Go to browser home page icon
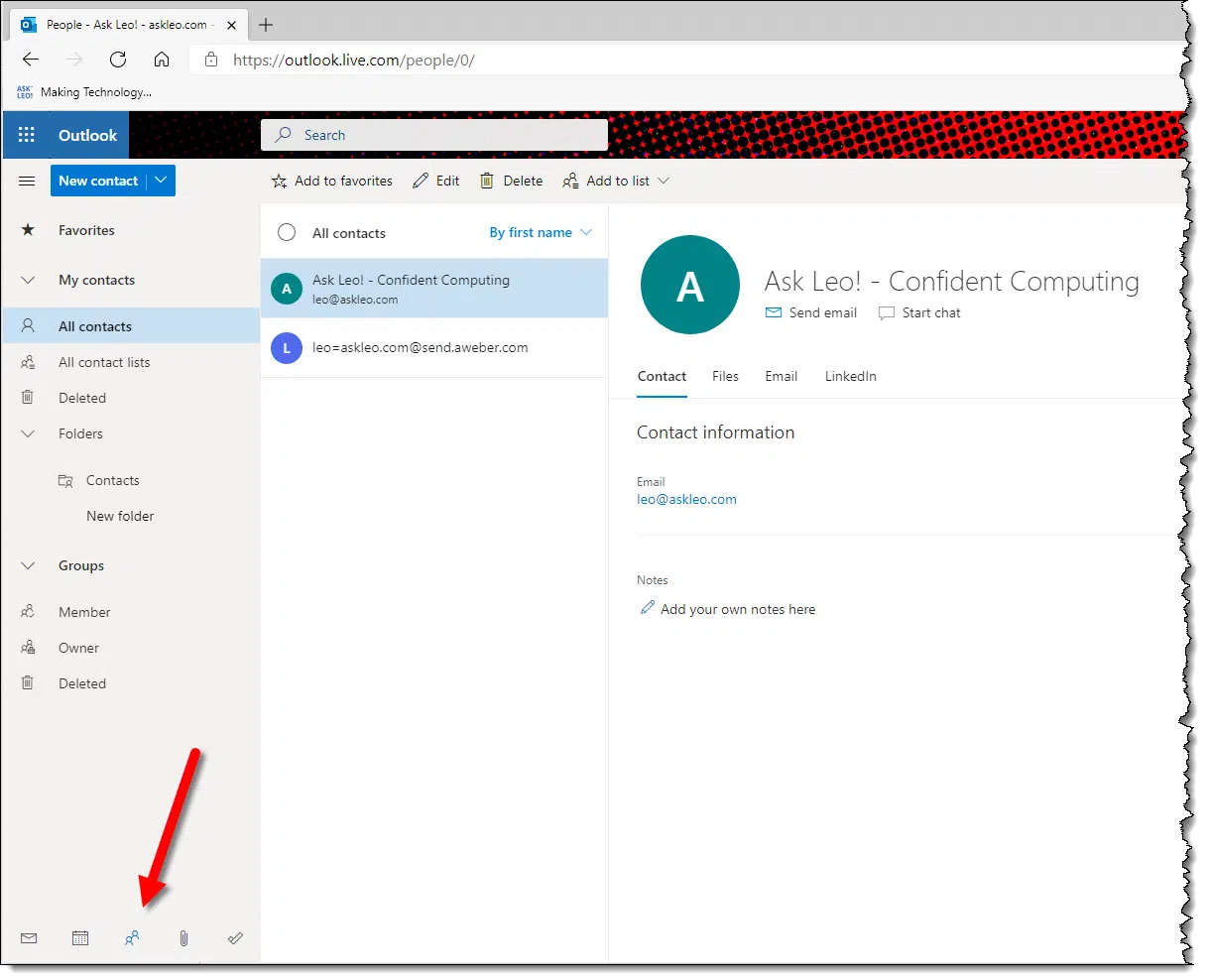The height and width of the screenshot is (980, 1211). click(162, 60)
